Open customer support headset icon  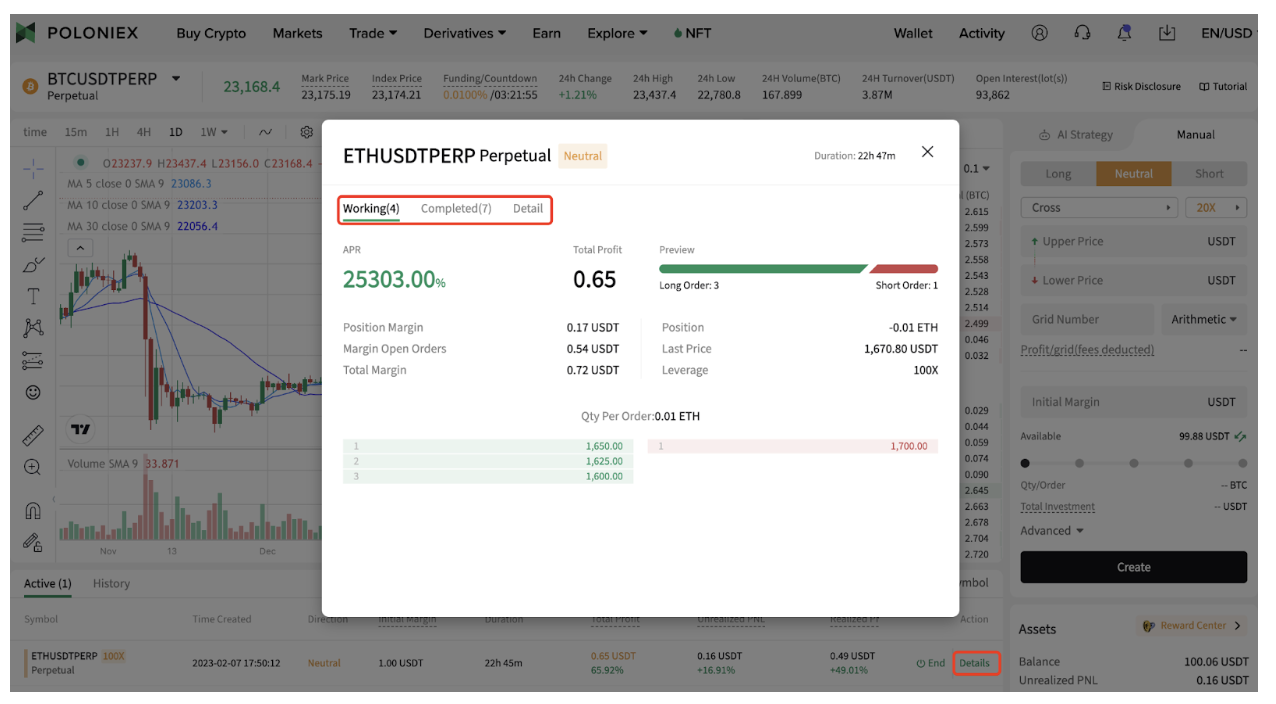click(x=1082, y=33)
